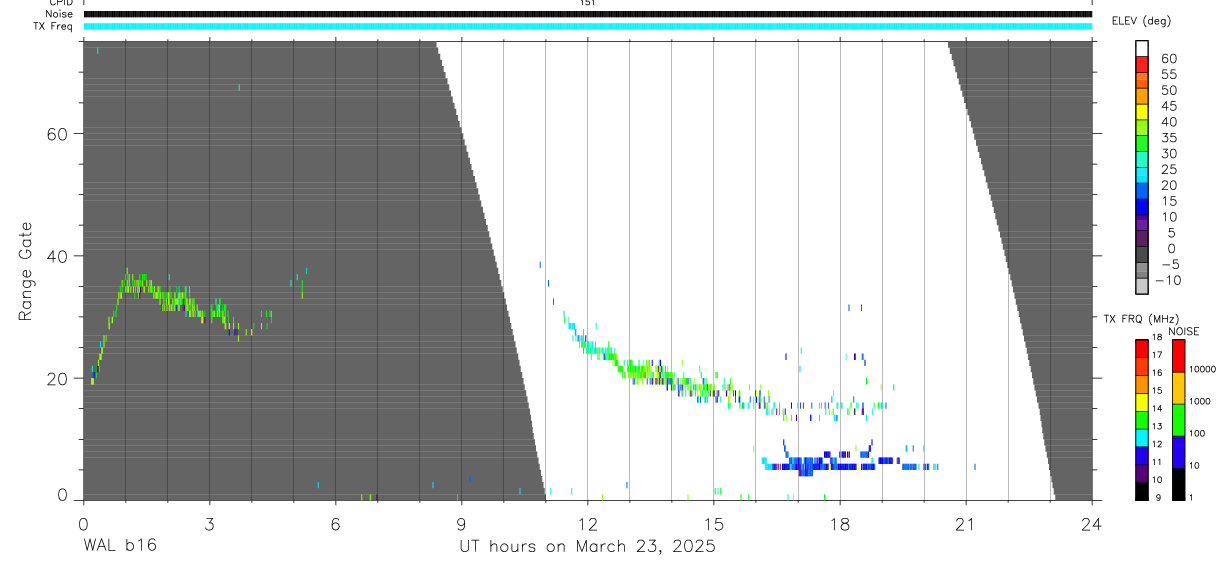This screenshot has width=1228, height=567.
Task: Click the white top cell of ELEV color bar
Action: [1142, 48]
